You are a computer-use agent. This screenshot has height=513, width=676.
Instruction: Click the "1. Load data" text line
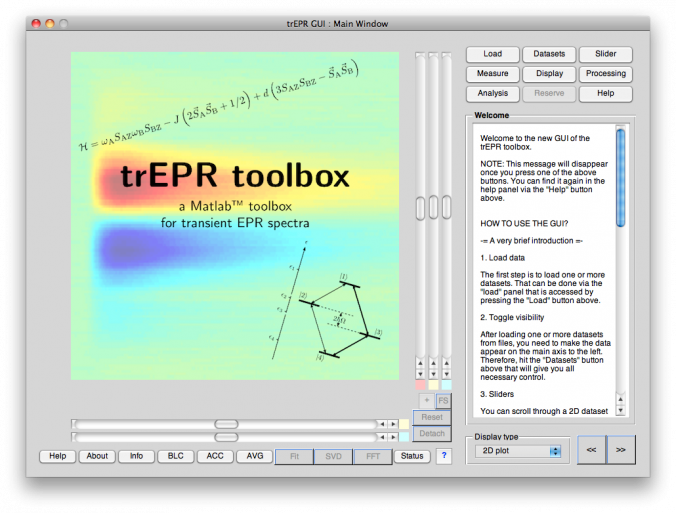502,258
